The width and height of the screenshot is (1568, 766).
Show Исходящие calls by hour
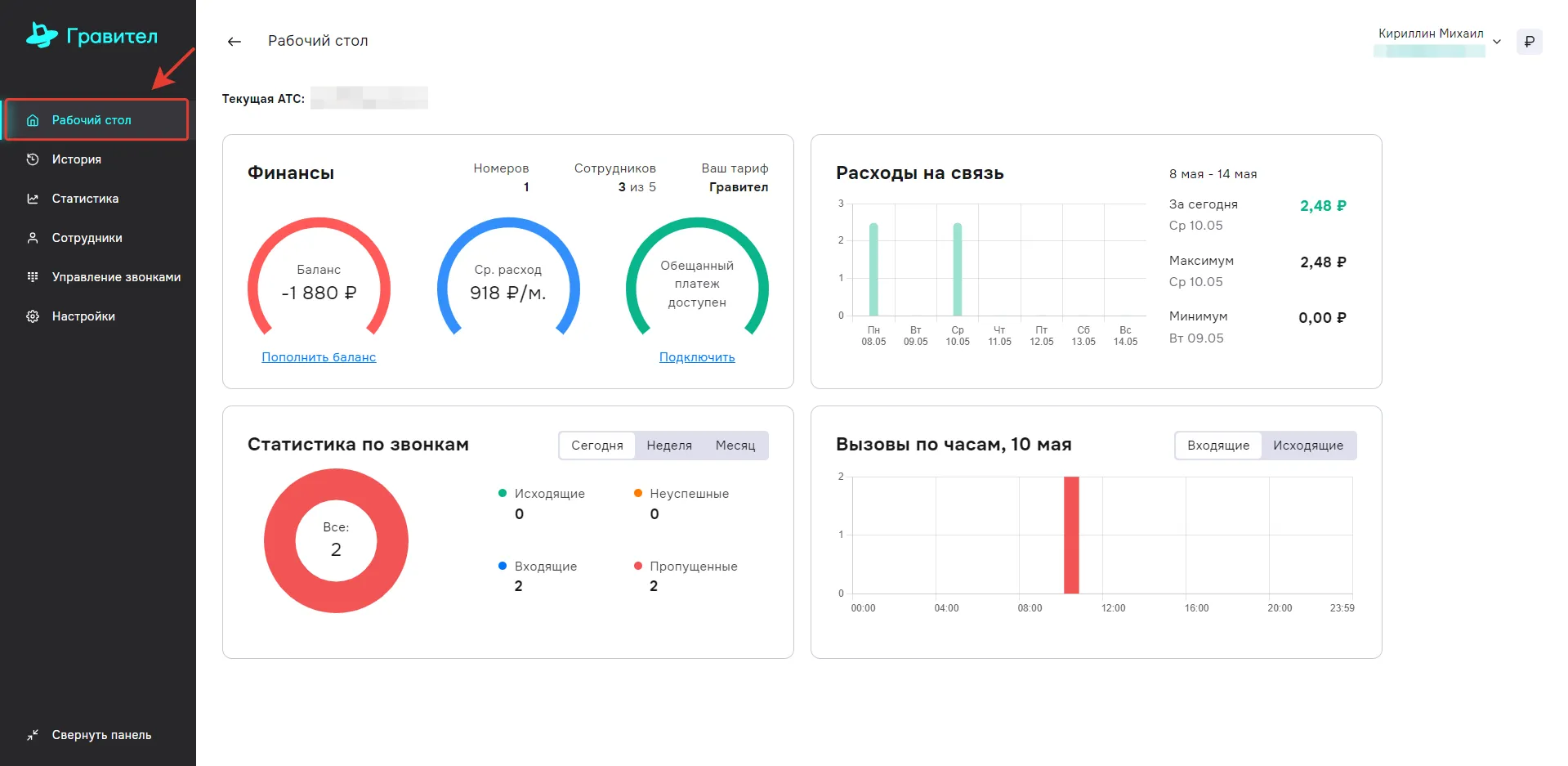coord(1308,446)
